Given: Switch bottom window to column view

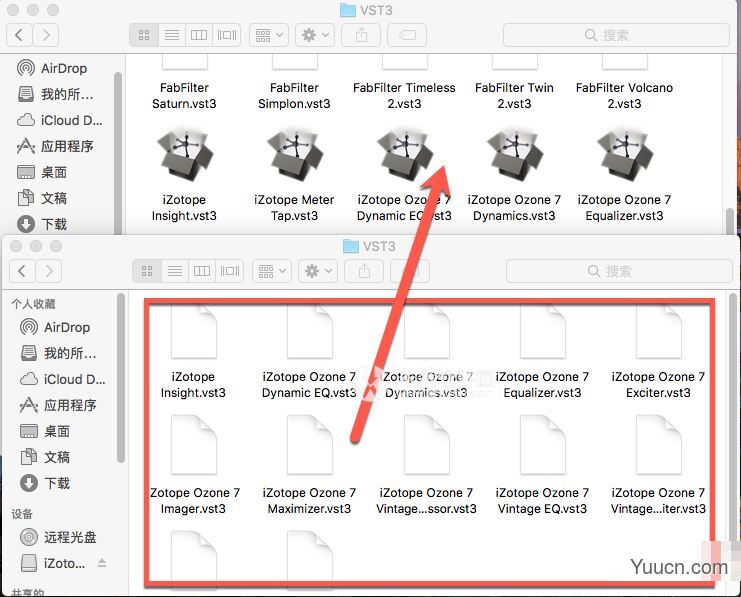Looking at the screenshot, I should pyautogui.click(x=202, y=271).
